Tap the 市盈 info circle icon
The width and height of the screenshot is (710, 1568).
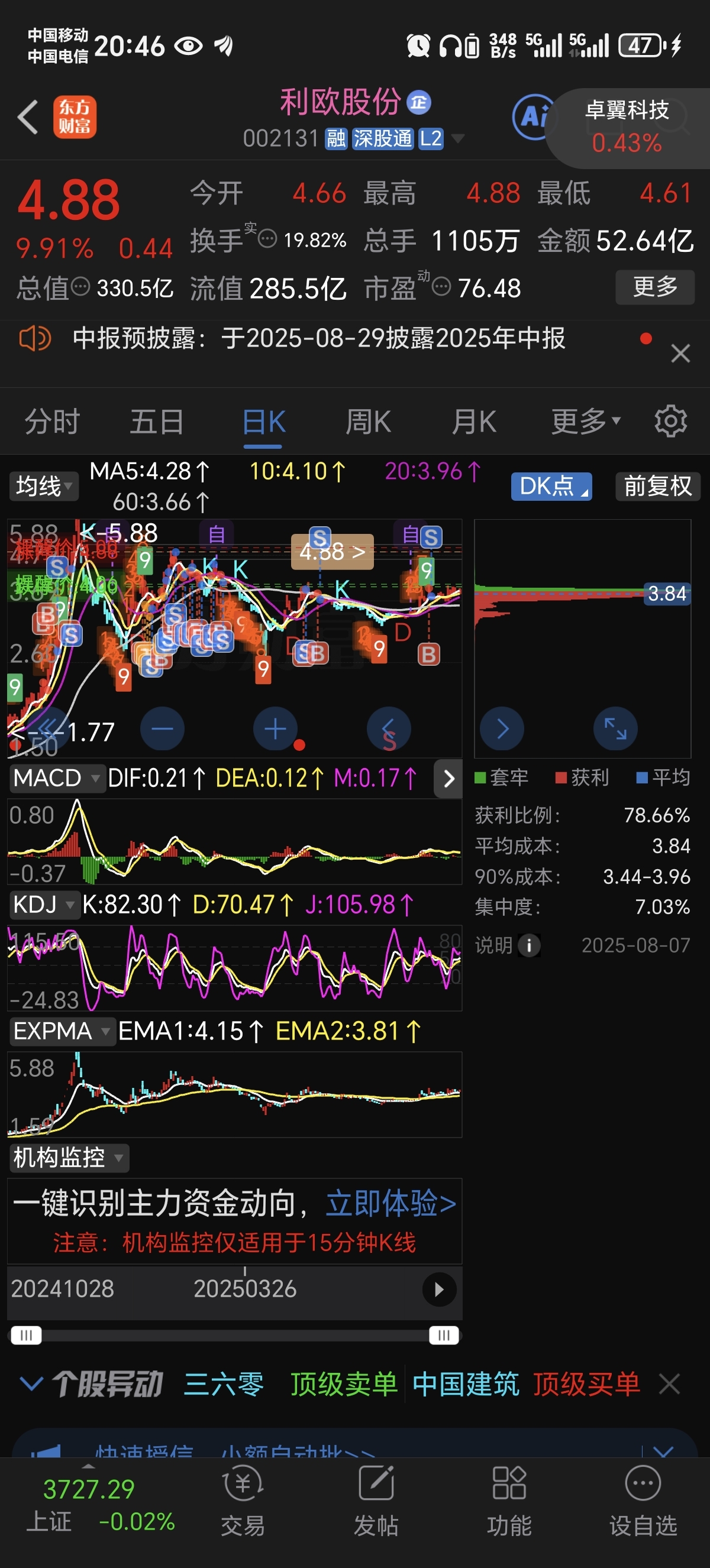coord(441,286)
